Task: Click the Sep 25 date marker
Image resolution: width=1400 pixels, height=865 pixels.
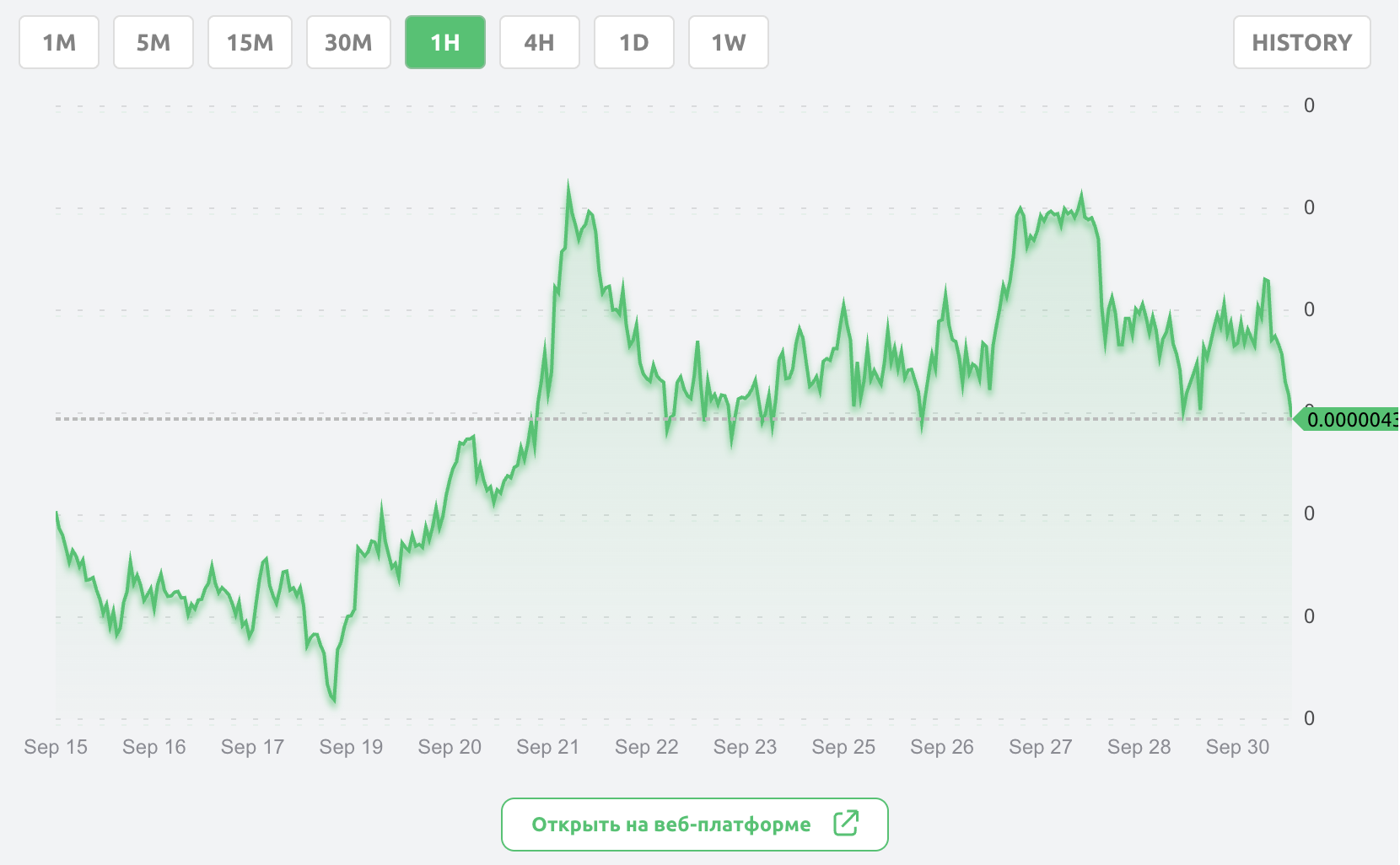Action: pyautogui.click(x=843, y=747)
